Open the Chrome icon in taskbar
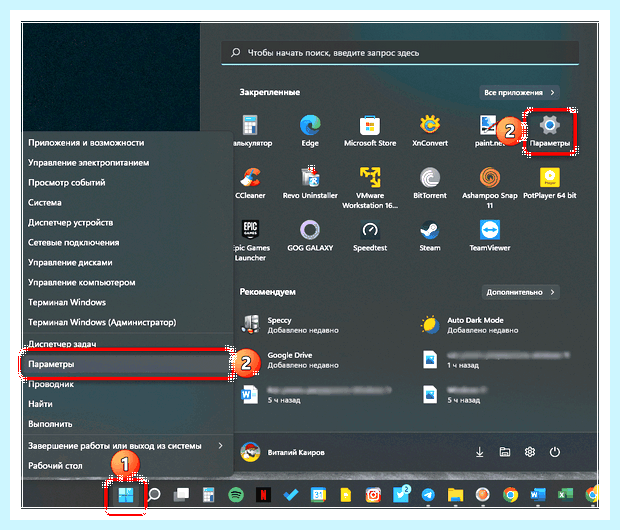This screenshot has width=620, height=530. (510, 494)
